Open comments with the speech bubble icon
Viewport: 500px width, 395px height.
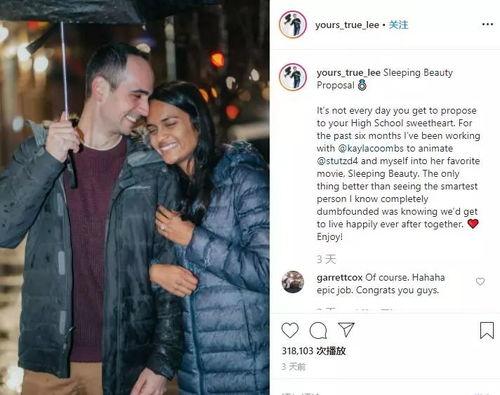318,330
